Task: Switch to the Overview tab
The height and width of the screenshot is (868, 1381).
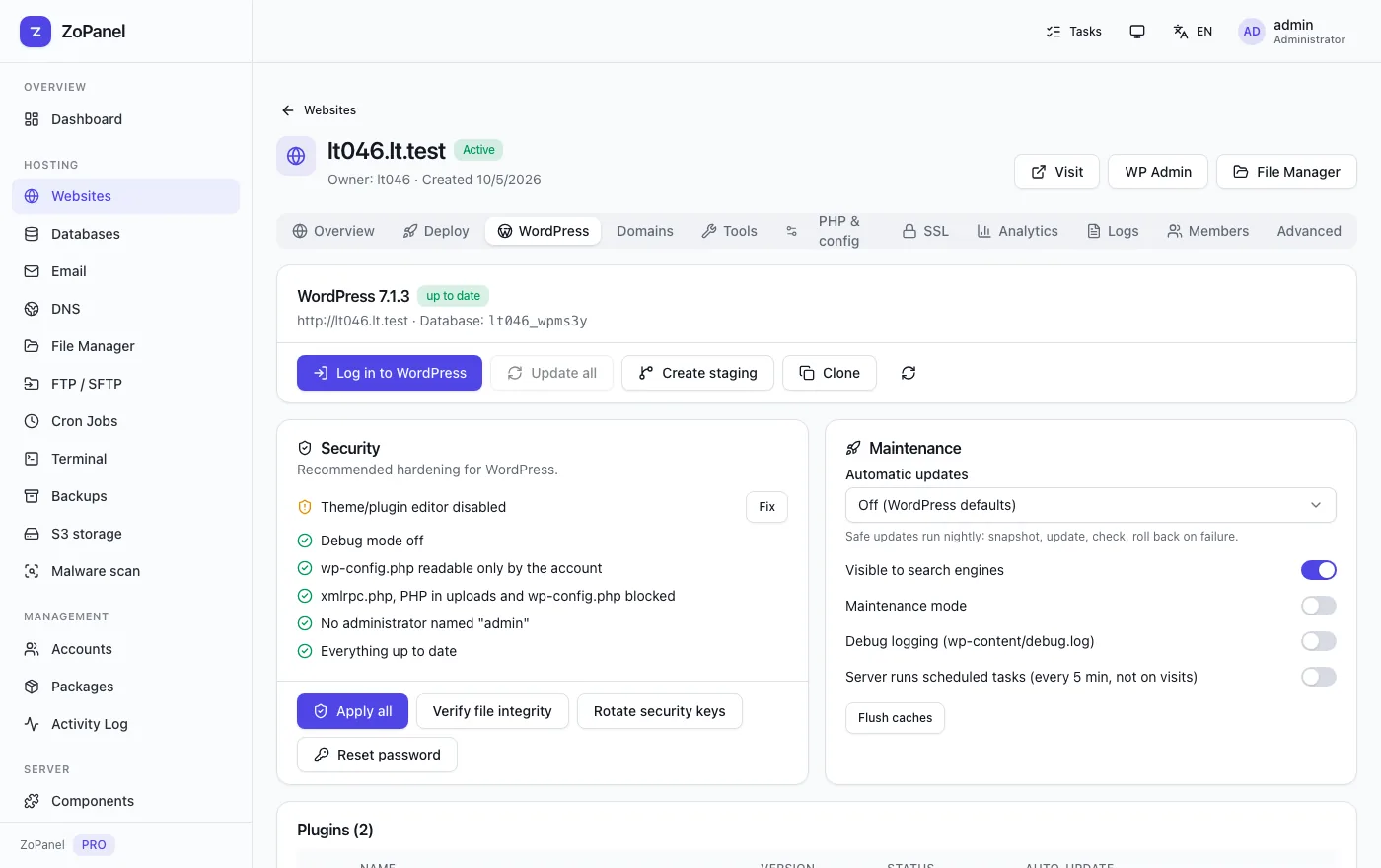Action: 333,231
